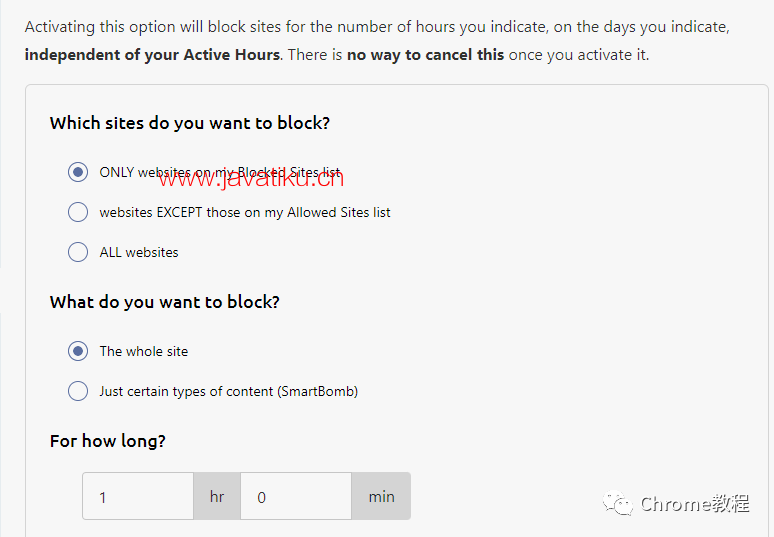The height and width of the screenshot is (537, 774).
Task: Select the ONLY websites on Blocked Sites radio circle
Action: (x=78, y=172)
